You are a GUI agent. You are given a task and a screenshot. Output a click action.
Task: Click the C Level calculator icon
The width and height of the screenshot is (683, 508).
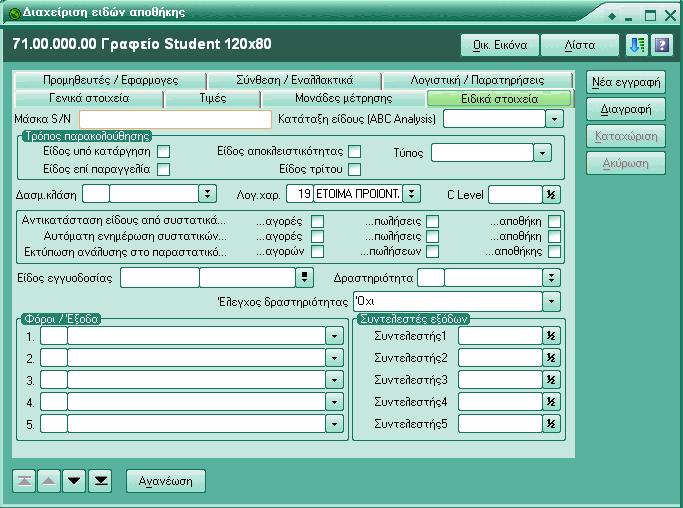click(551, 194)
